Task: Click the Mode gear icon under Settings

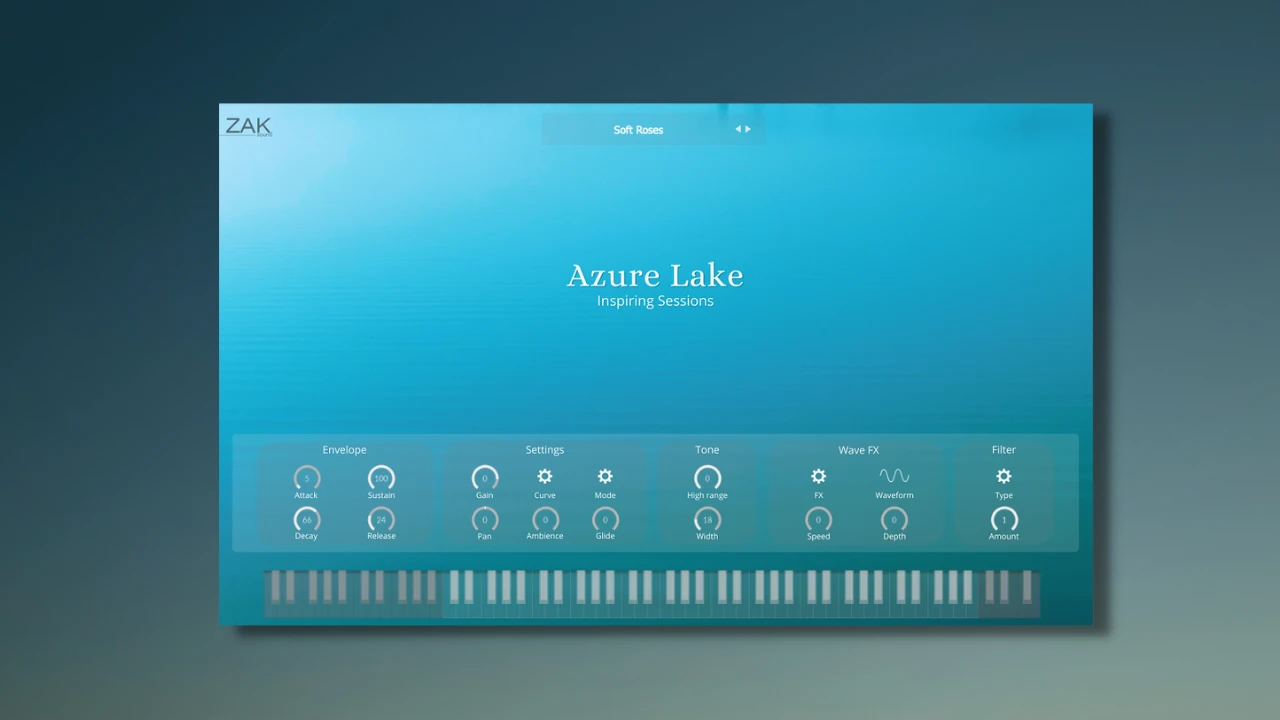Action: (x=604, y=477)
